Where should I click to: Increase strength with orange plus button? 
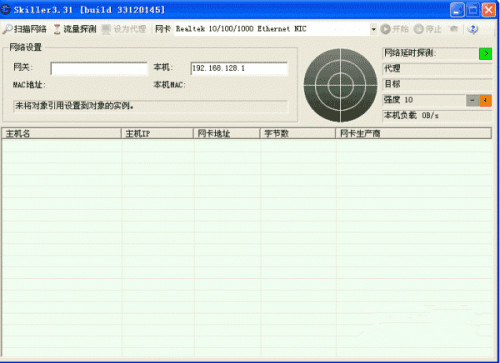click(485, 100)
